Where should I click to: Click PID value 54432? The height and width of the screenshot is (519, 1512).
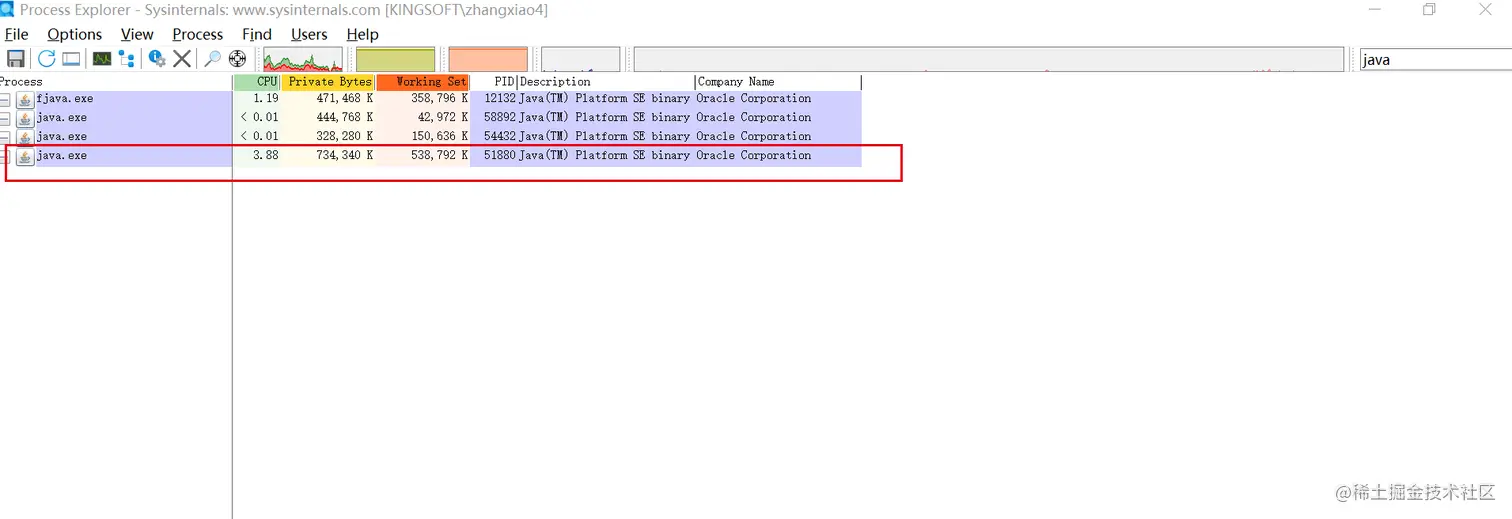click(x=500, y=137)
